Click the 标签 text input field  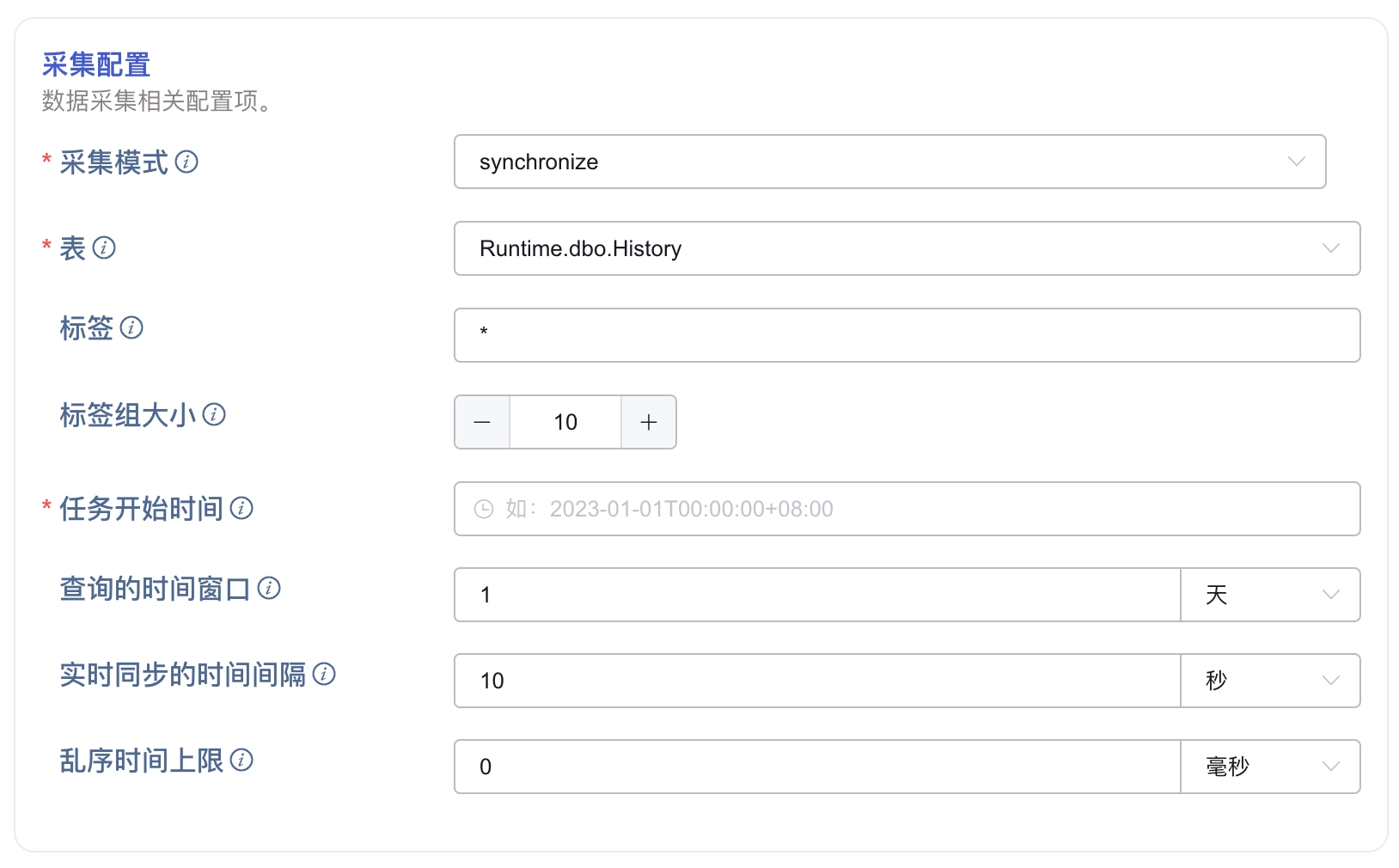[x=907, y=335]
